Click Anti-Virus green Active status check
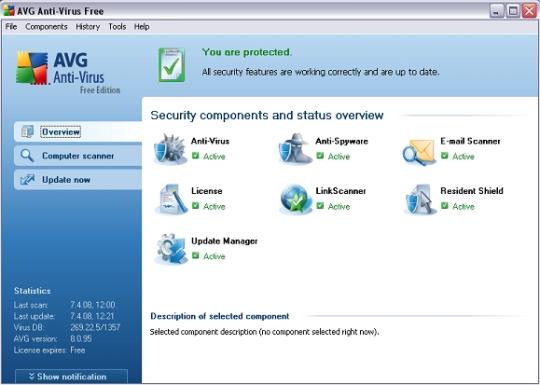This screenshot has width=540, height=385. tap(195, 156)
